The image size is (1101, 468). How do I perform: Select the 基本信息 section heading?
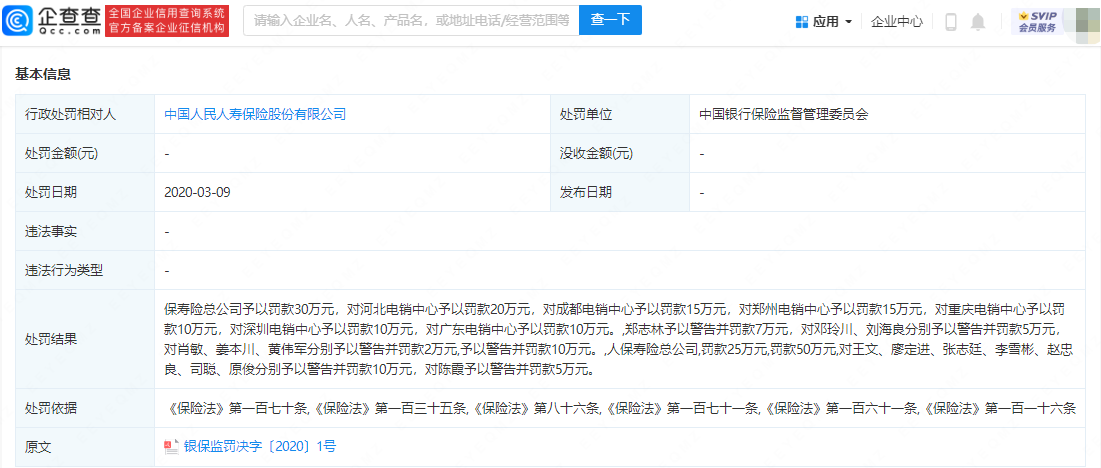[43, 74]
